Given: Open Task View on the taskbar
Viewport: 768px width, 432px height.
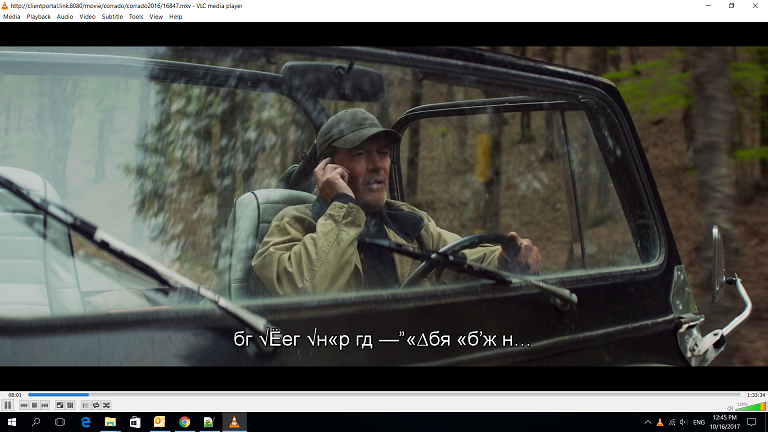Looking at the screenshot, I should [x=60, y=422].
